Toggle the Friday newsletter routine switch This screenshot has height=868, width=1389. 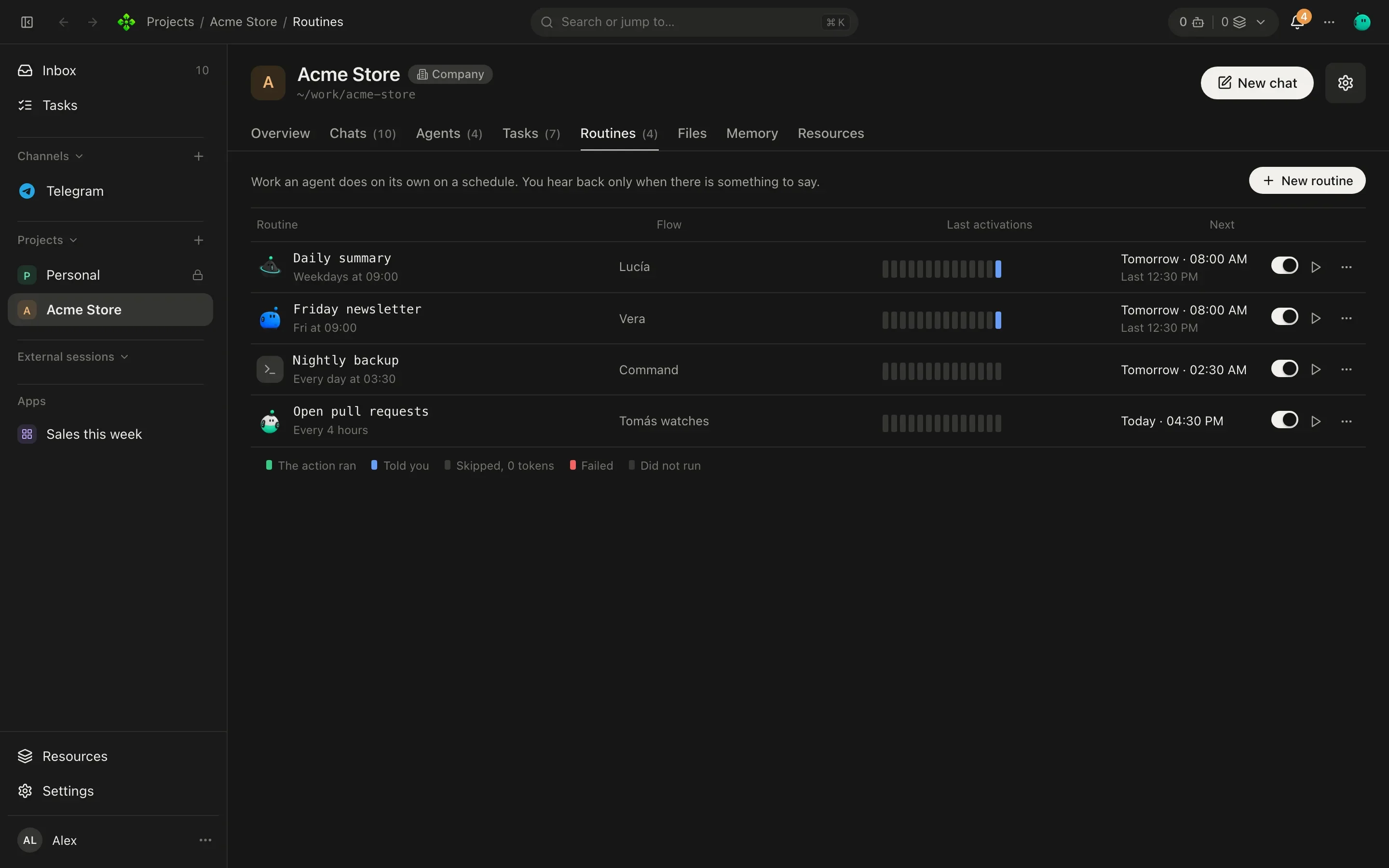point(1284,317)
